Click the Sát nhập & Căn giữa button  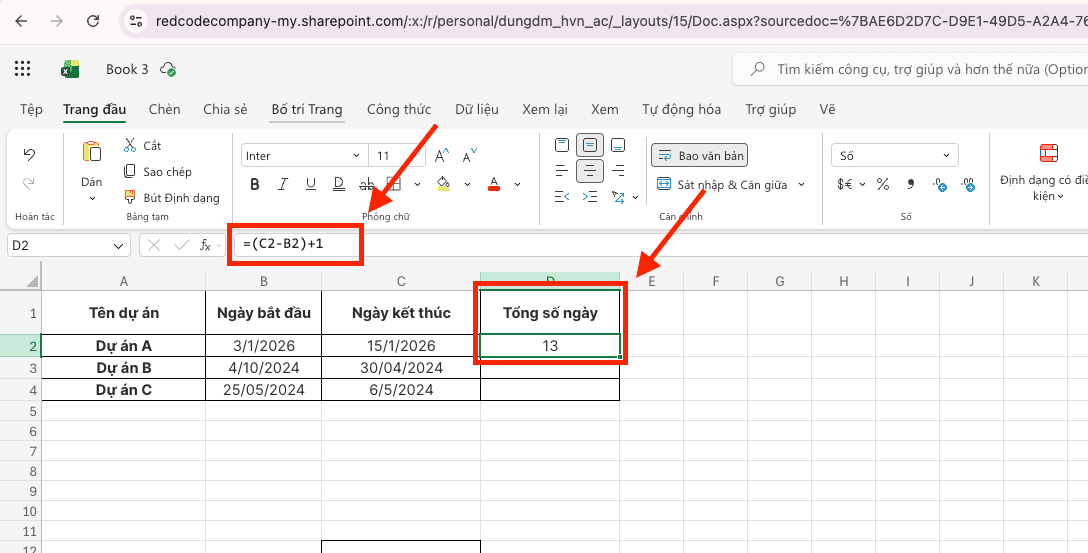pyautogui.click(x=722, y=185)
